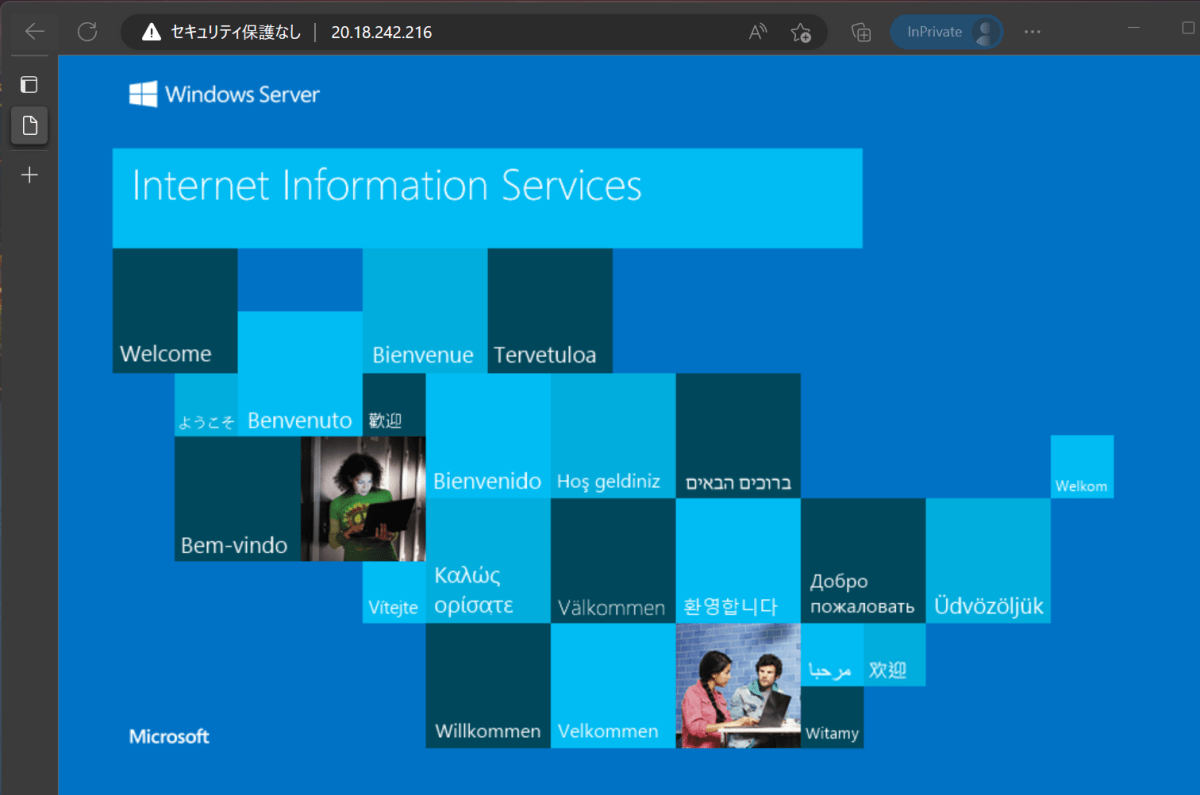Open the tab actions menu icon in sidebar
1200x795 pixels.
[x=29, y=84]
